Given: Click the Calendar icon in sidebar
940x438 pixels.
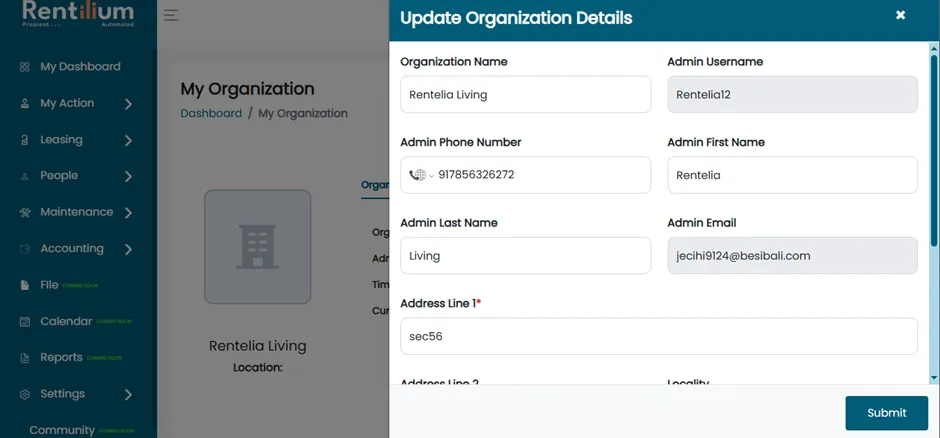Looking at the screenshot, I should click(x=25, y=322).
